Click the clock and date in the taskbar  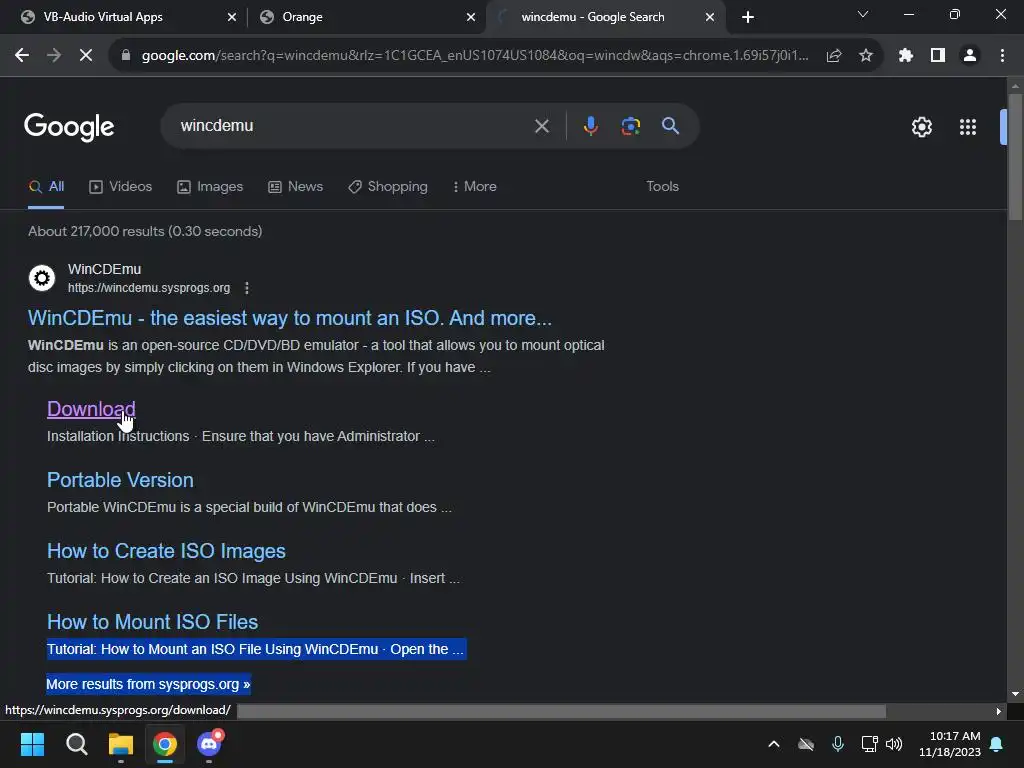tap(950, 744)
